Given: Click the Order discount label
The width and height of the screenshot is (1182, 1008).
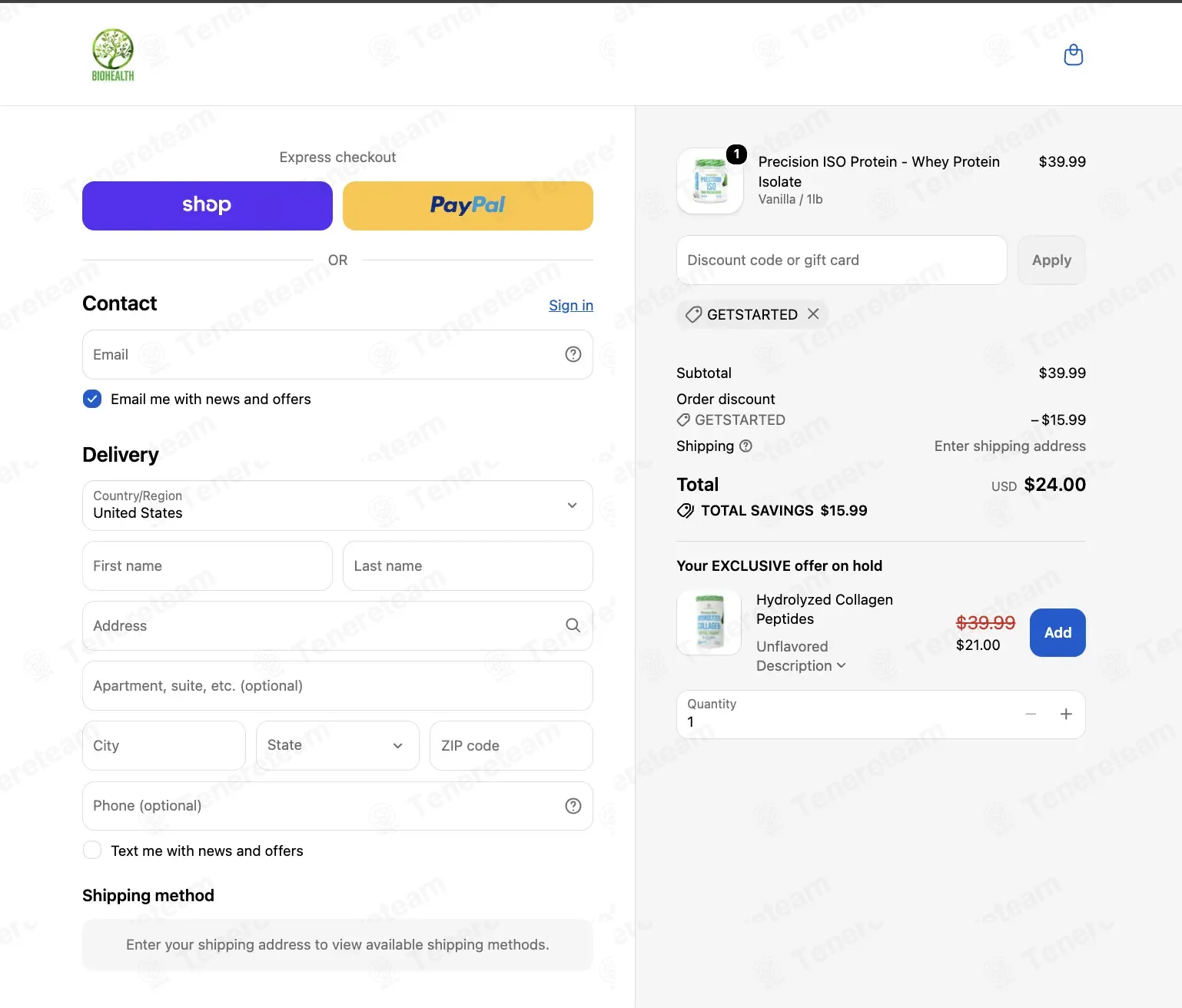Looking at the screenshot, I should 725,400.
